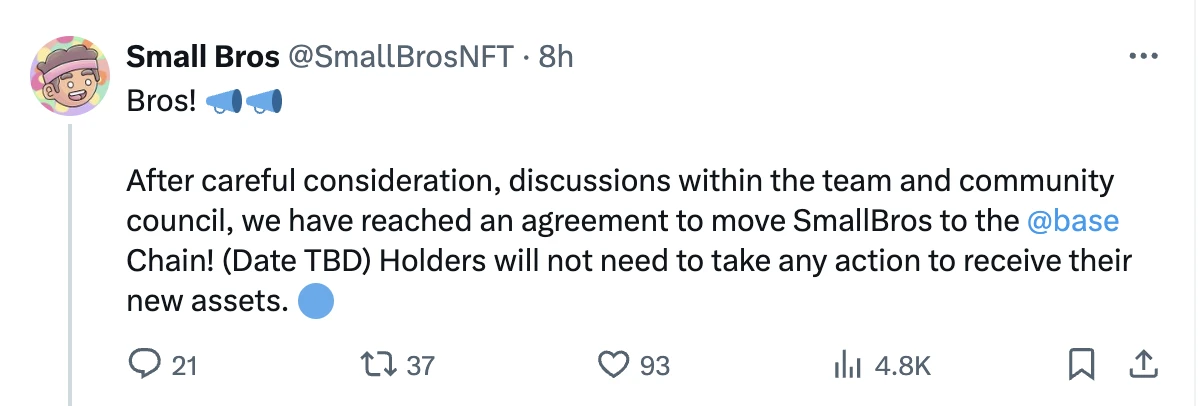Viewport: 1198px width, 406px height.
Task: Open the Small Bros display name link
Action: tap(202, 58)
